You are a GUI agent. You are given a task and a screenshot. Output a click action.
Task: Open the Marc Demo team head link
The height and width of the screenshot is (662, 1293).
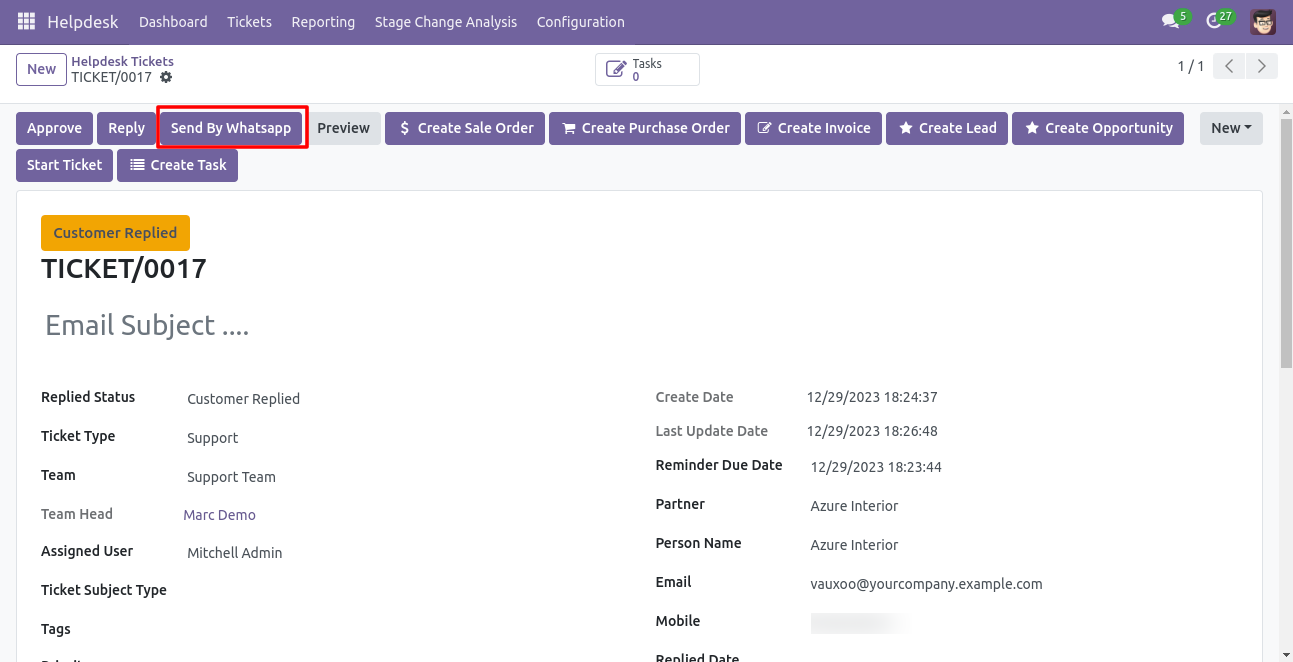pos(219,515)
